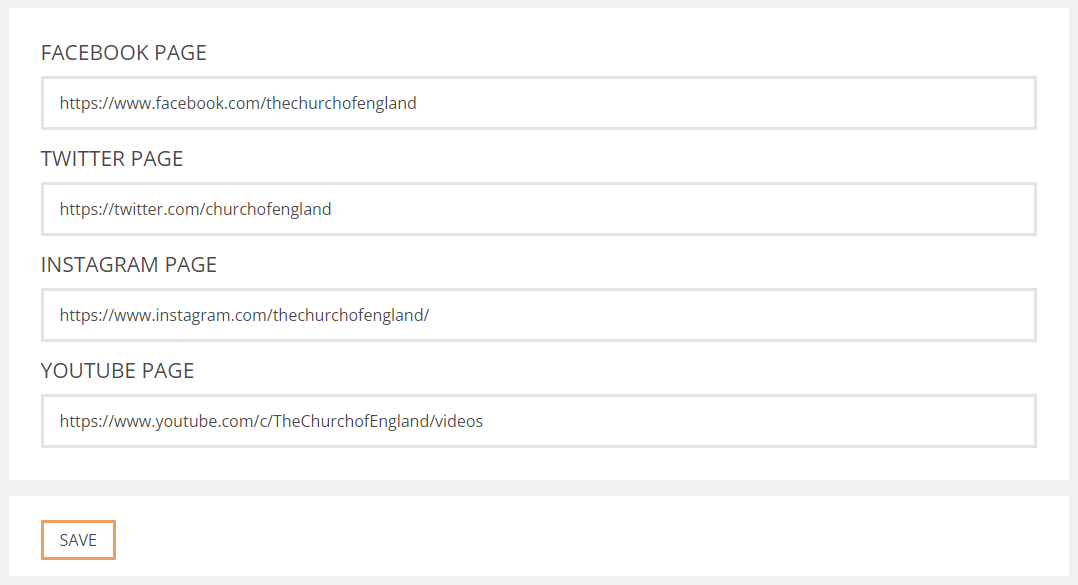Image resolution: width=1078 pixels, height=585 pixels.
Task: Click 'TheChurchofEngland' in the YouTube URL
Action: tap(352, 421)
